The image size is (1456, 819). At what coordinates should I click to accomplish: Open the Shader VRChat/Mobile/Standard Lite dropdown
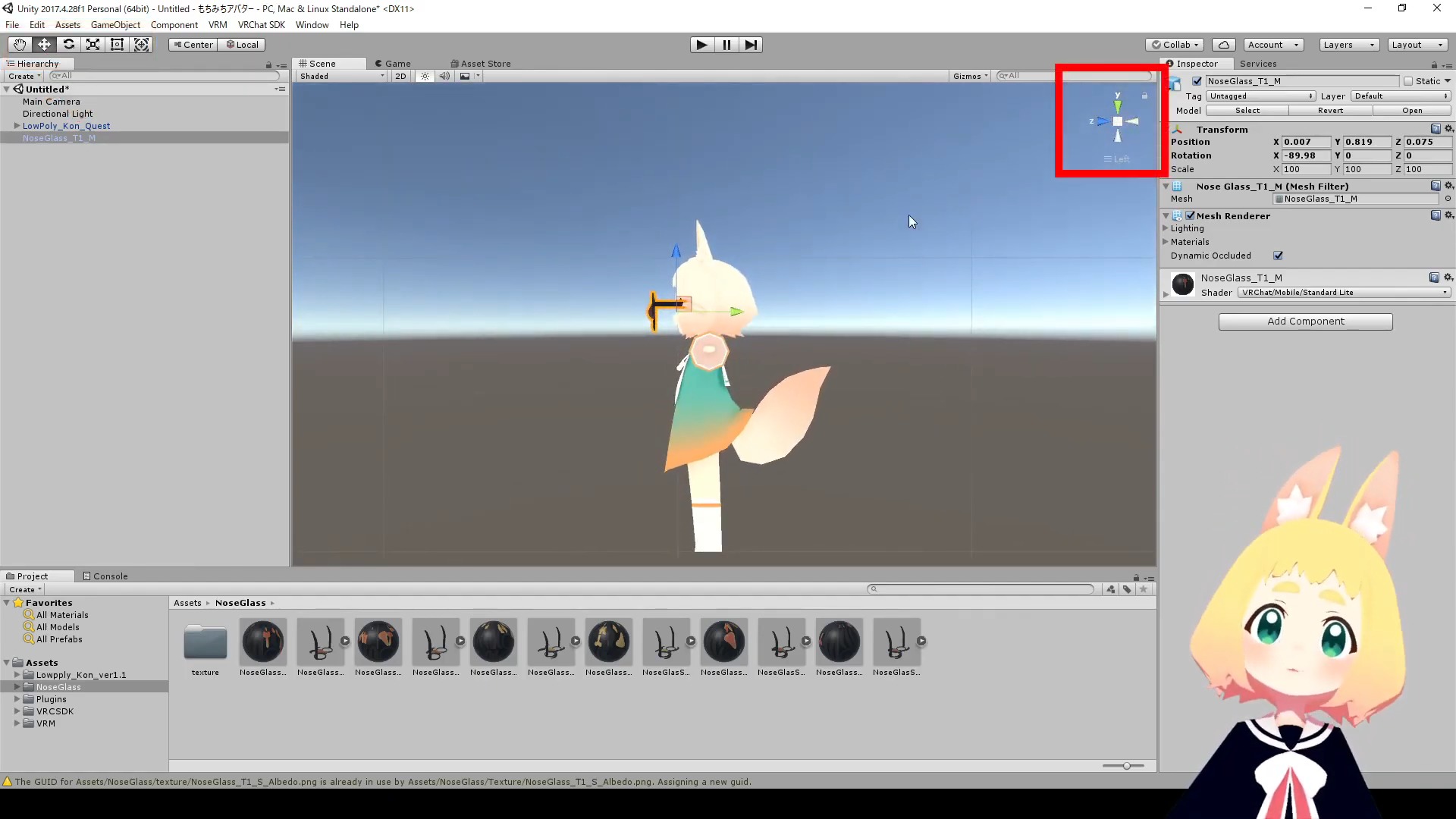pos(1344,293)
